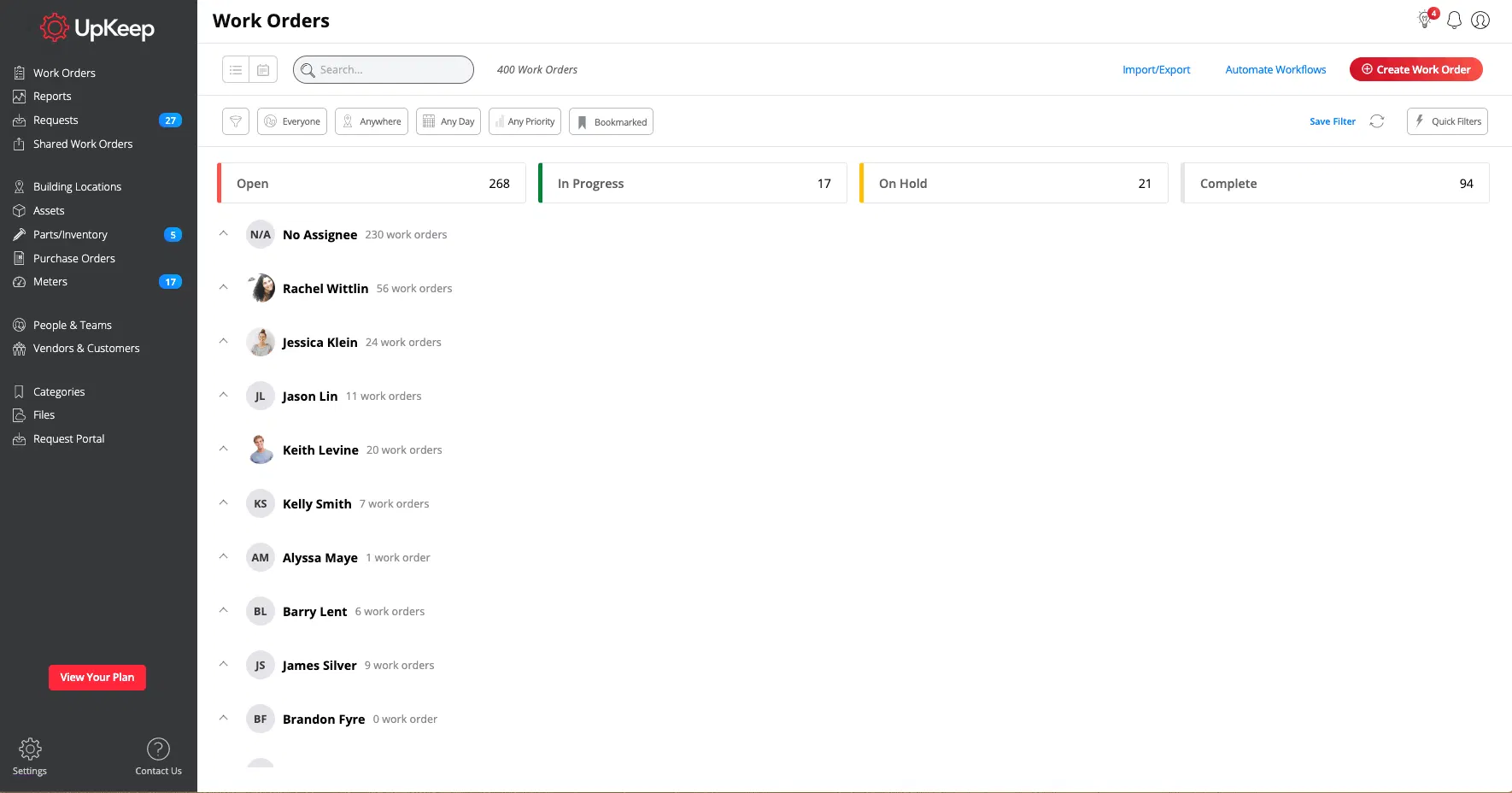Click the AM avatar for Alyssa Maye
Screen dimensions: 1512x793
261,557
